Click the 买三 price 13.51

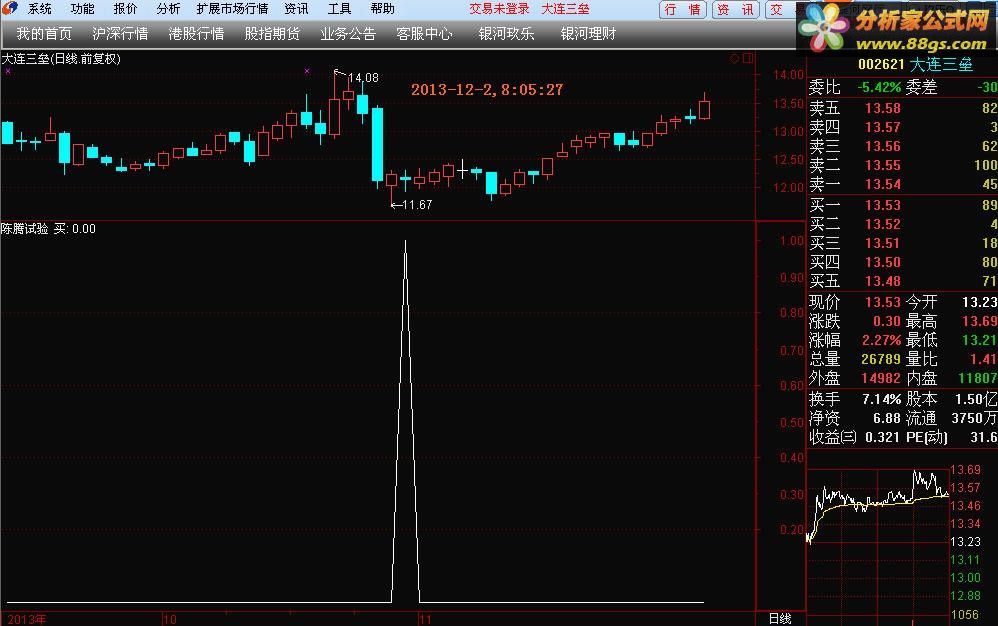882,243
